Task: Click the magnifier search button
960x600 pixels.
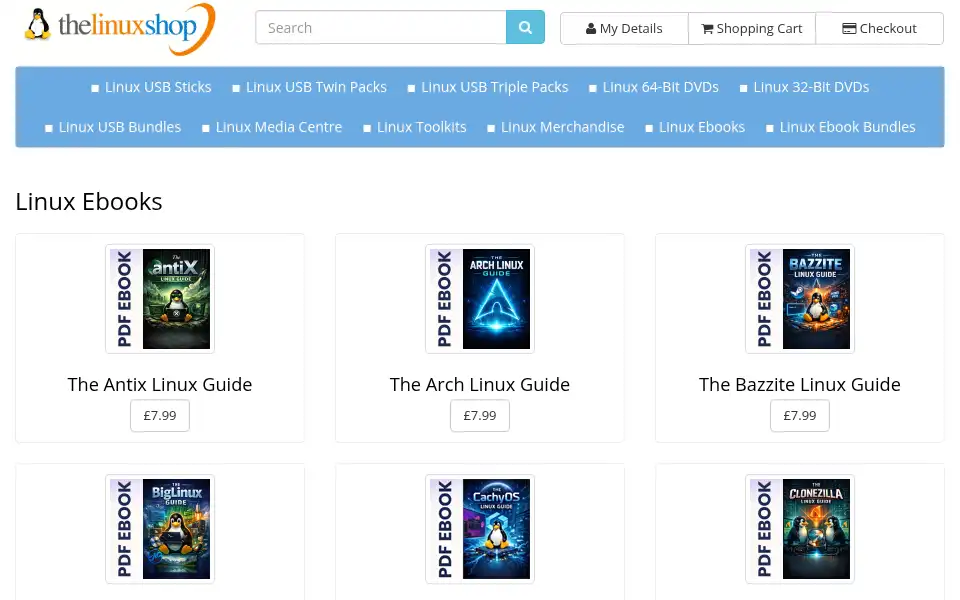Action: [x=525, y=27]
